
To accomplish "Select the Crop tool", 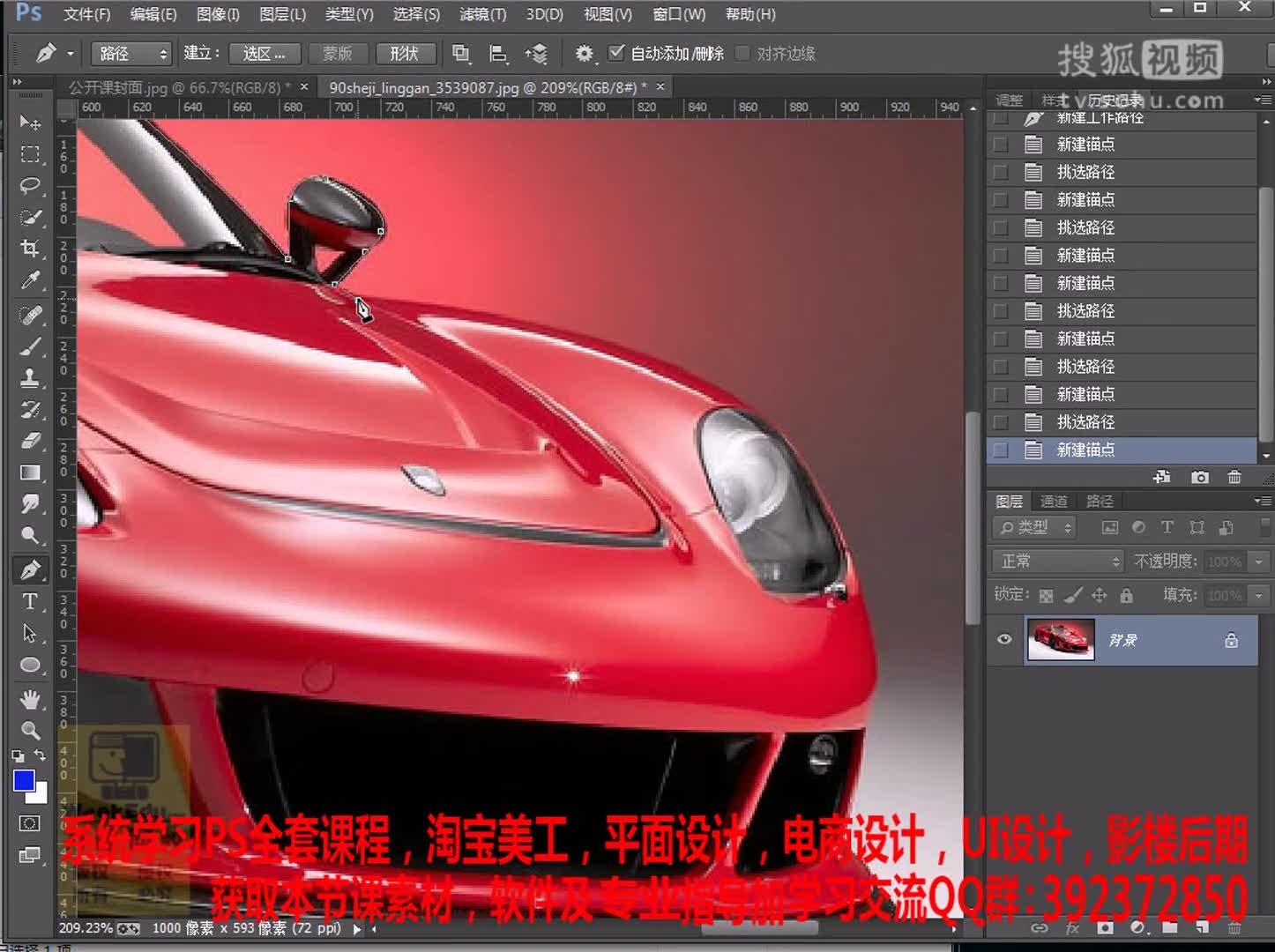I will coord(30,249).
